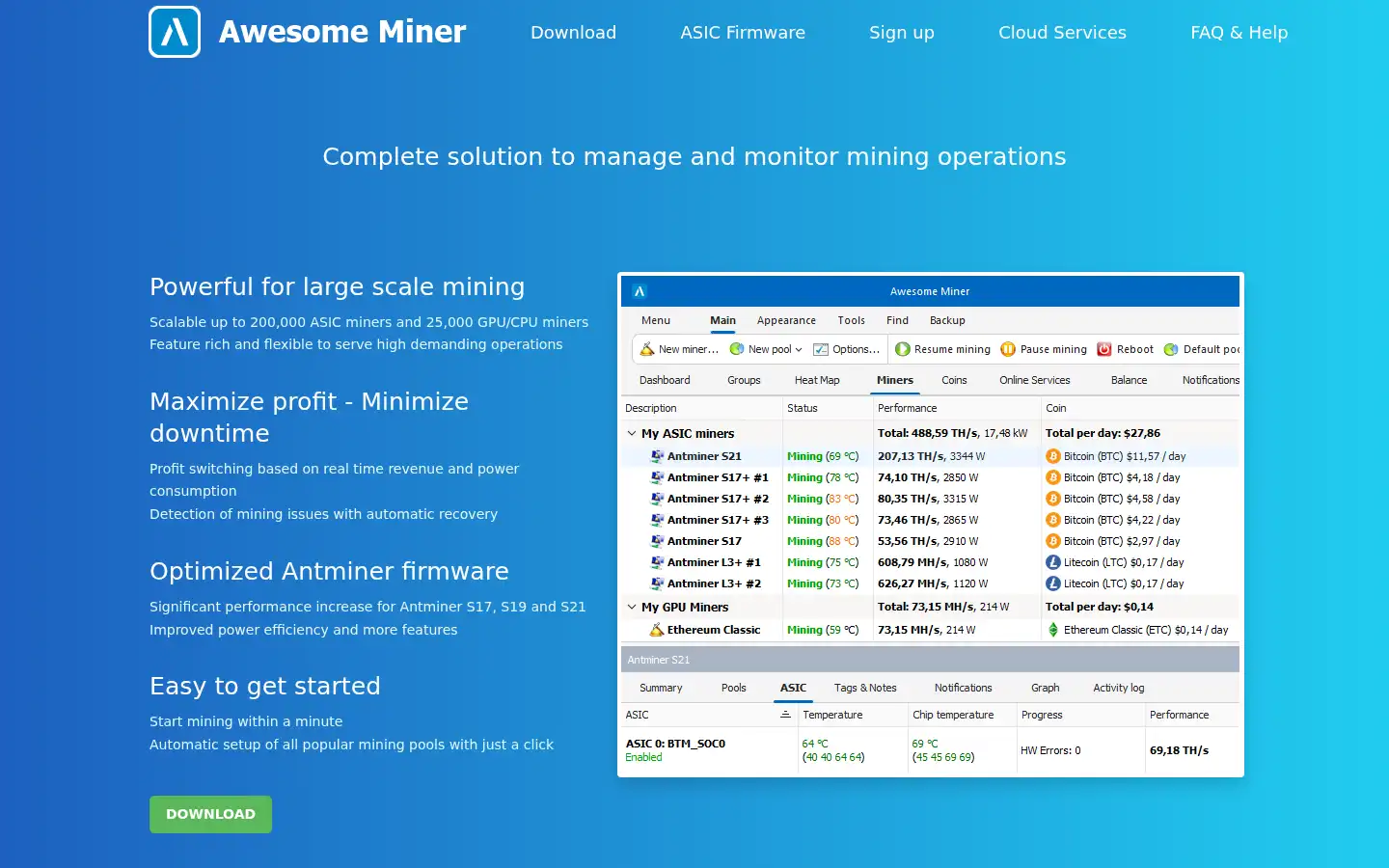Click the Antminer L3+ #1 miner icon

(657, 562)
